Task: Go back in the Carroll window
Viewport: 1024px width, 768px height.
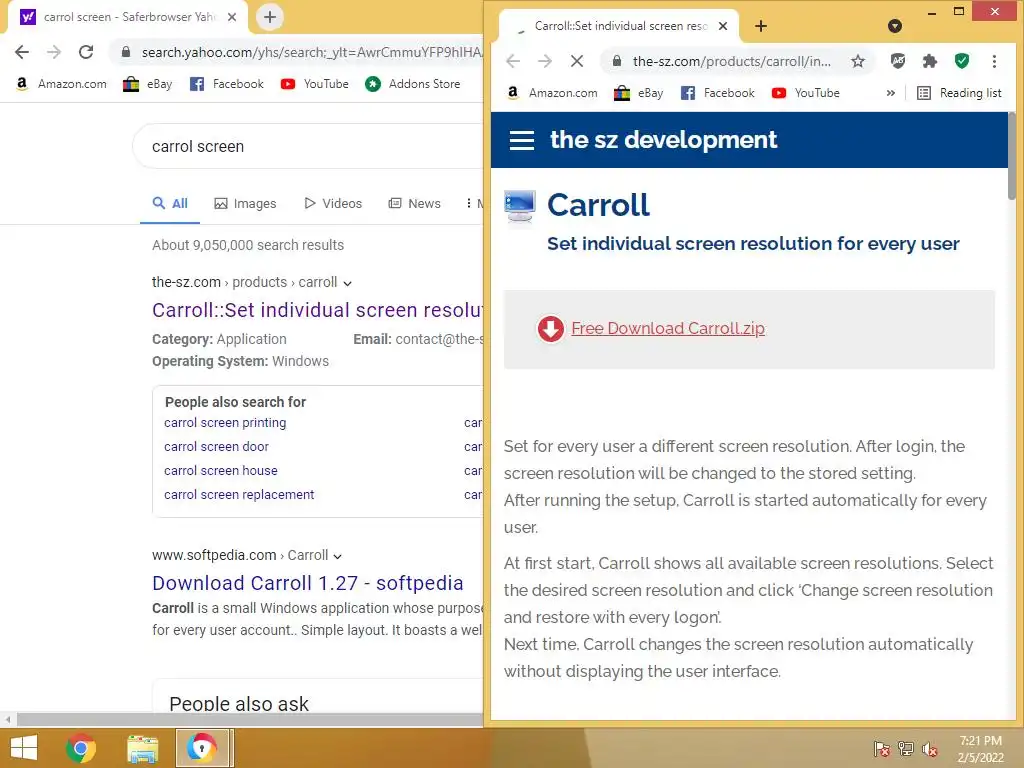Action: point(513,61)
